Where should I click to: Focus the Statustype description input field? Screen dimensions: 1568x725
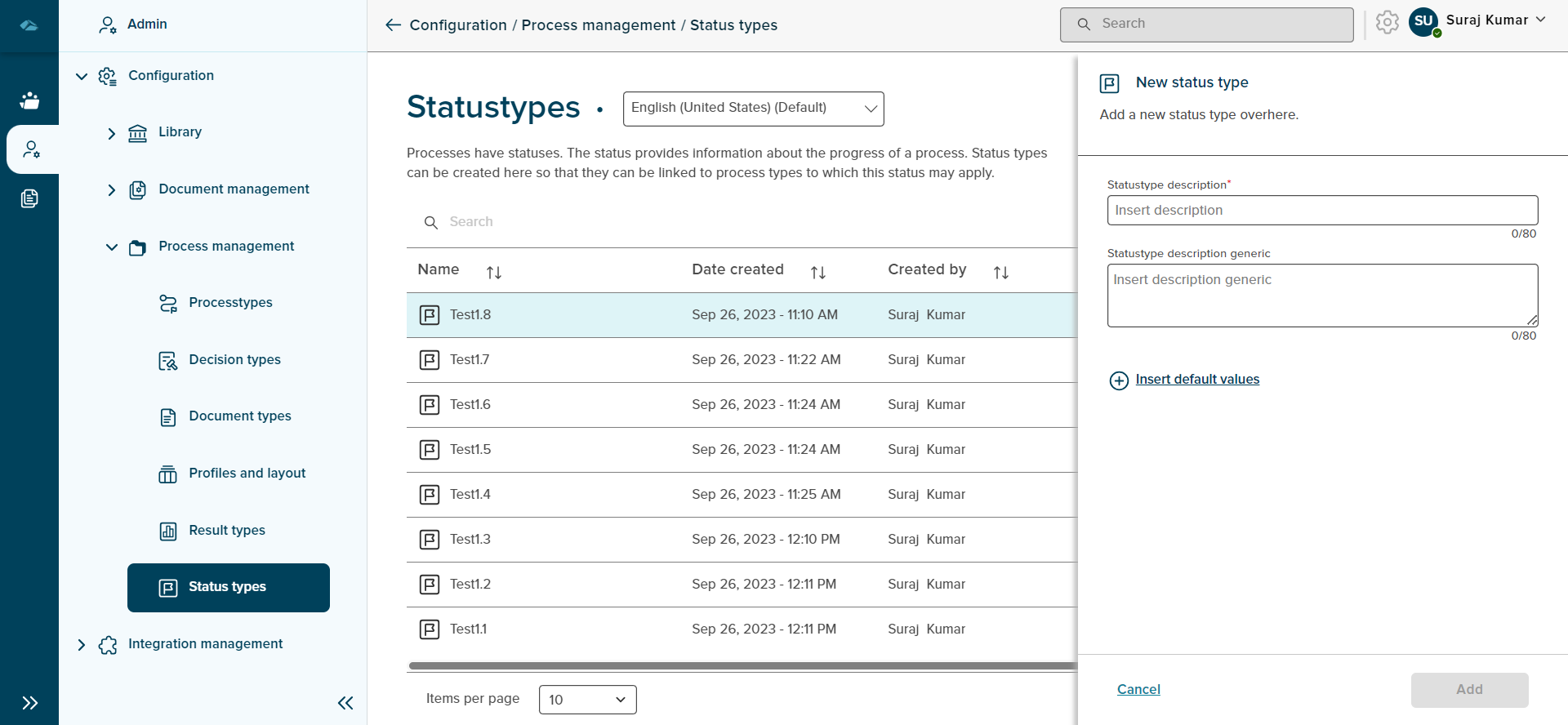pyautogui.click(x=1322, y=211)
